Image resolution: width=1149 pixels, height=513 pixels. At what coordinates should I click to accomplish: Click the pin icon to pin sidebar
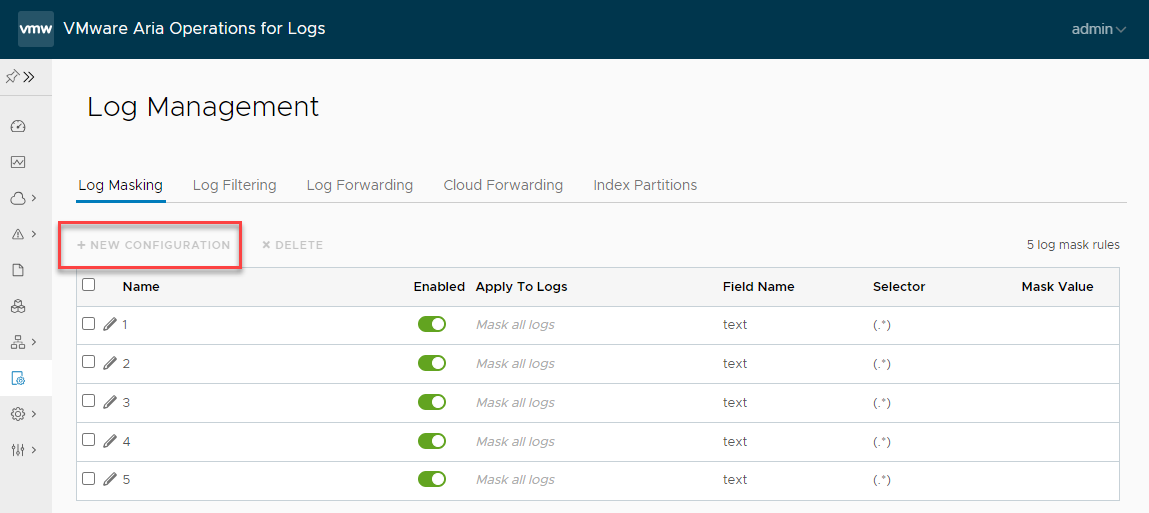12,77
